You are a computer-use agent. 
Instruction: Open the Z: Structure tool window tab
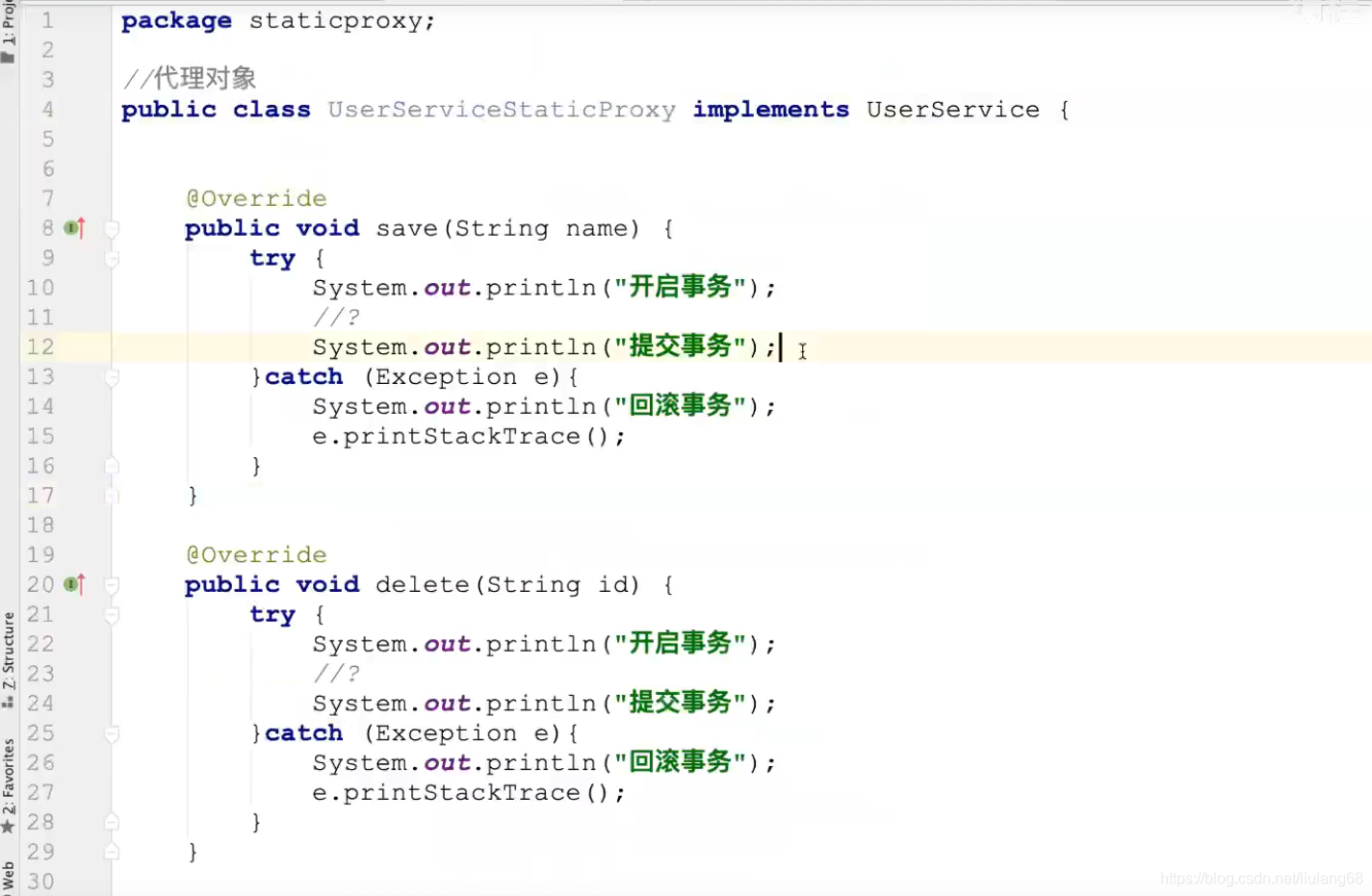coord(9,659)
